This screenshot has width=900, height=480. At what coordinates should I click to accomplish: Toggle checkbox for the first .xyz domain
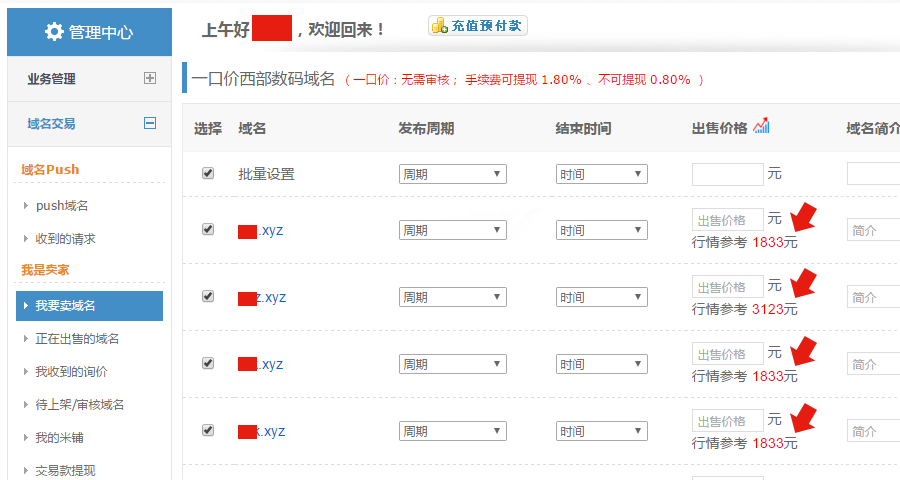208,229
